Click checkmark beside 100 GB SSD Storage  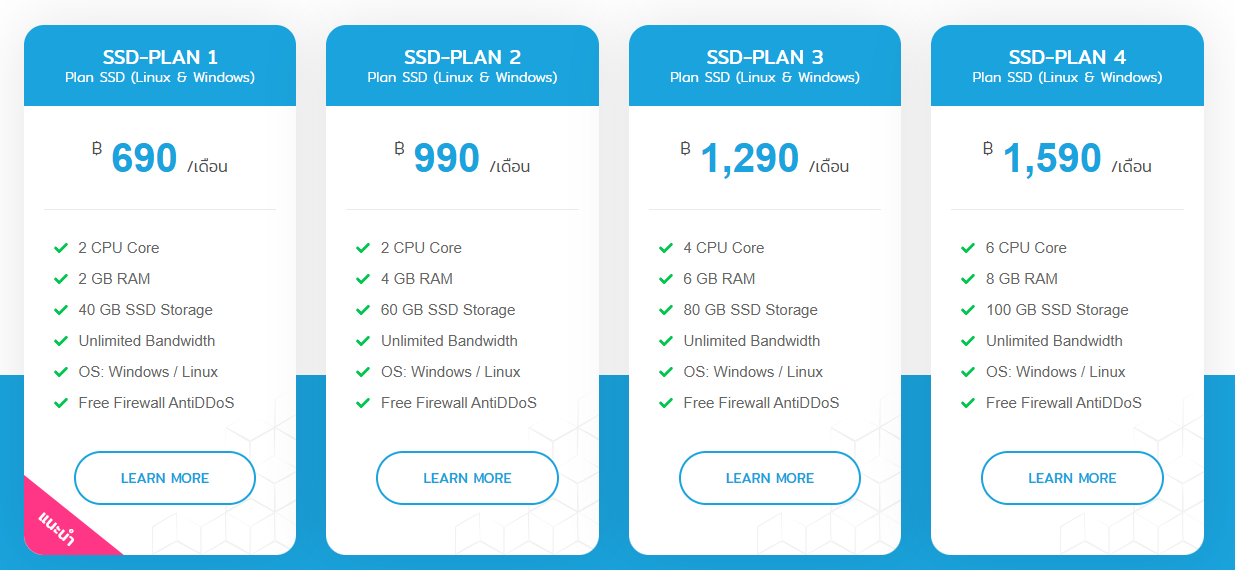pyautogui.click(x=968, y=310)
